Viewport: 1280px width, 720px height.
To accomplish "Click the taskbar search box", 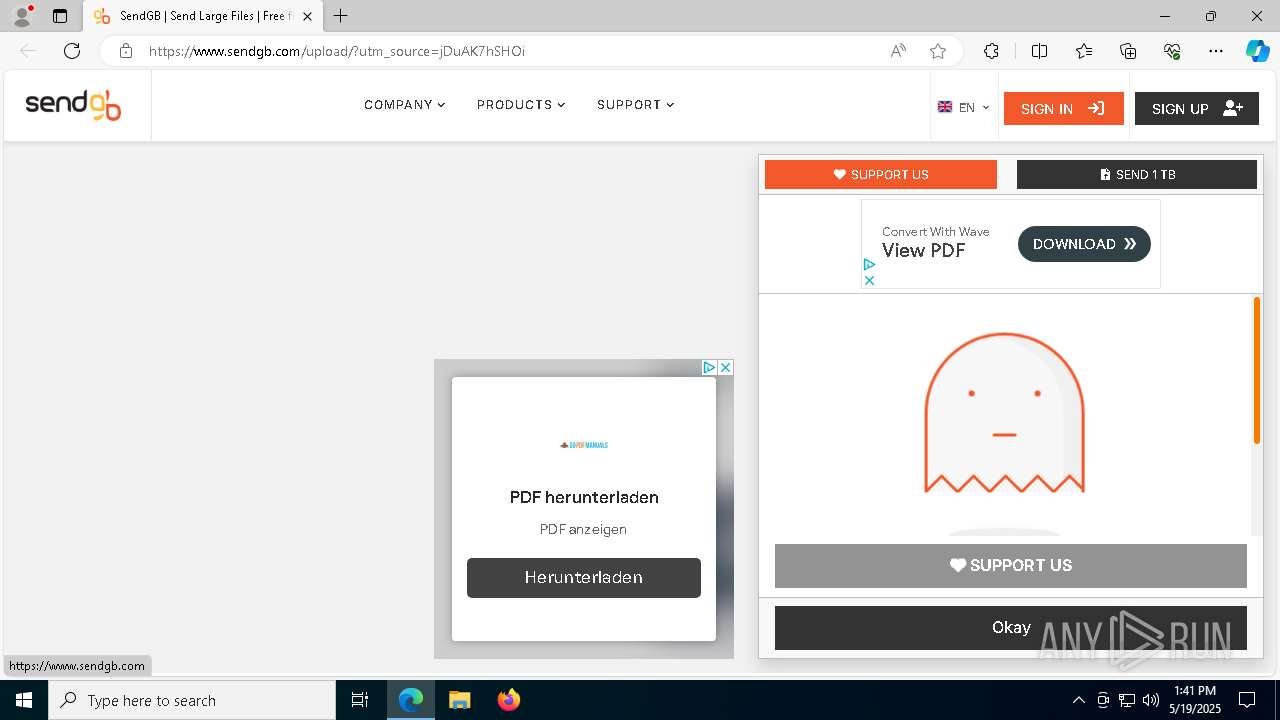I will tap(192, 700).
